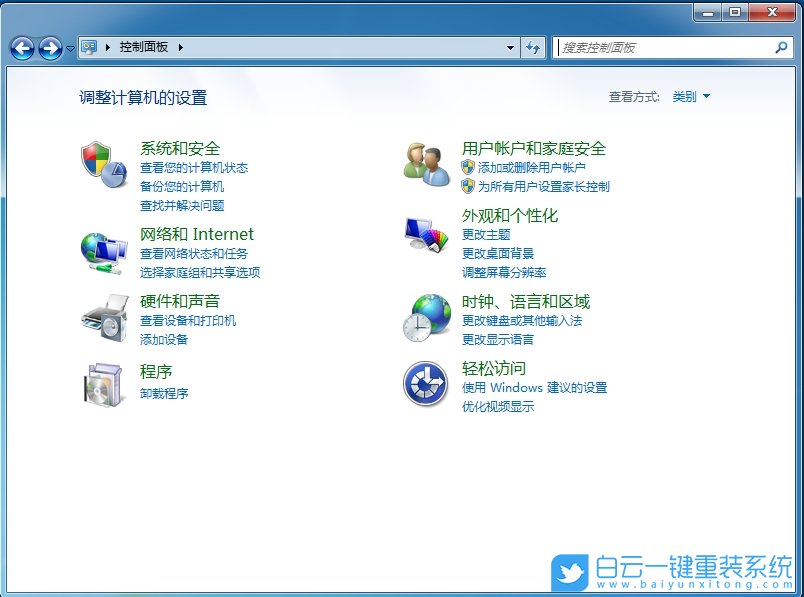
Task: Click the refresh arrow beside the address bar
Action: click(x=533, y=47)
